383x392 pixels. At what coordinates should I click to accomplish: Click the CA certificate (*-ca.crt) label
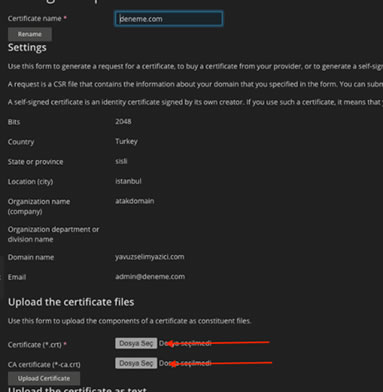click(44, 364)
